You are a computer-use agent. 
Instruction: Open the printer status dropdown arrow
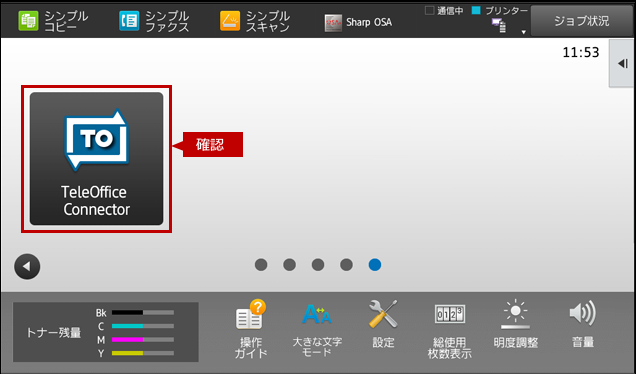[524, 32]
